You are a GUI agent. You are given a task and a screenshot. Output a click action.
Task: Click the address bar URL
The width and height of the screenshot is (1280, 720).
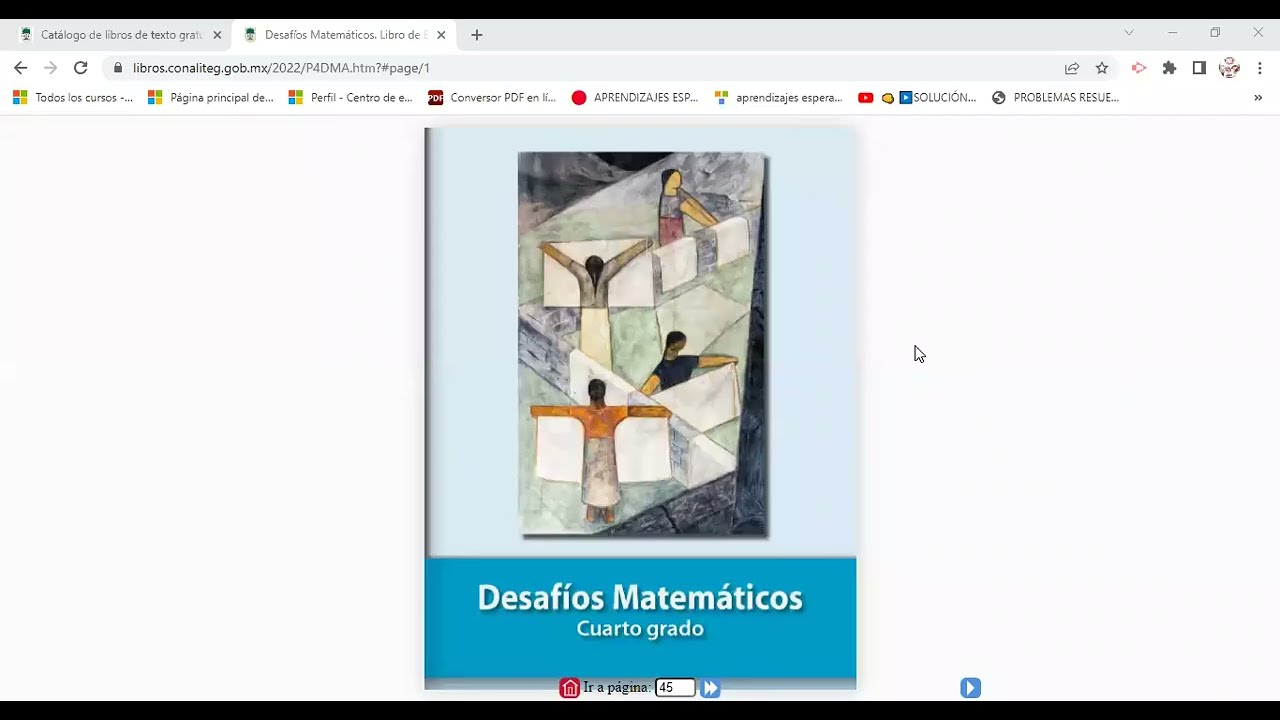[281, 68]
